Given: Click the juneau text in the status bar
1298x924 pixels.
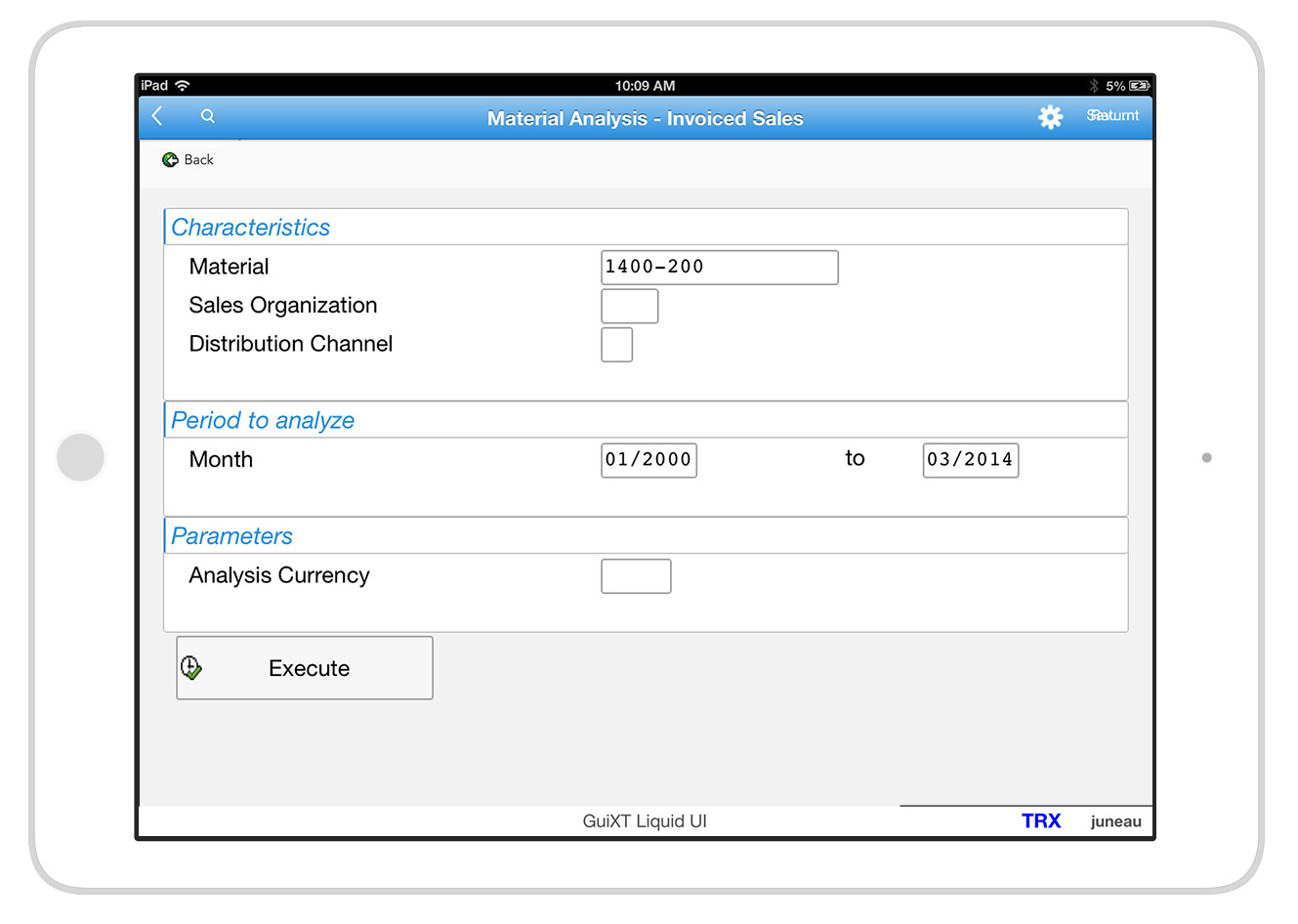Looking at the screenshot, I should point(1115,821).
